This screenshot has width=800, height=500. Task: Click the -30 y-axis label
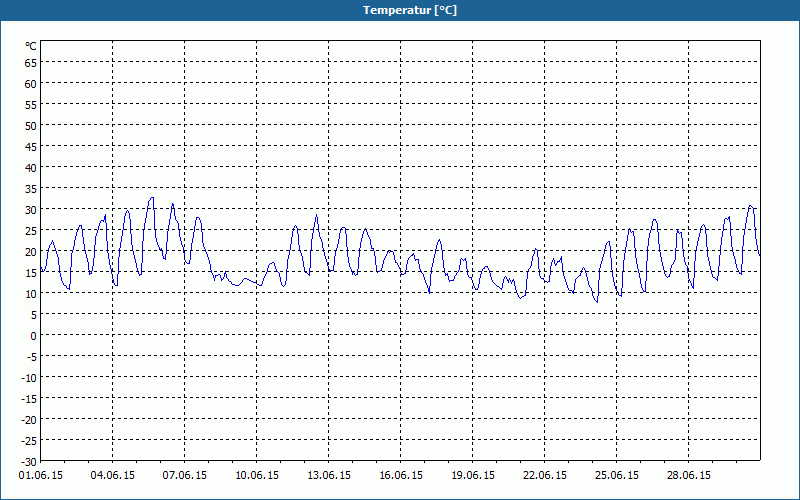click(x=29, y=462)
